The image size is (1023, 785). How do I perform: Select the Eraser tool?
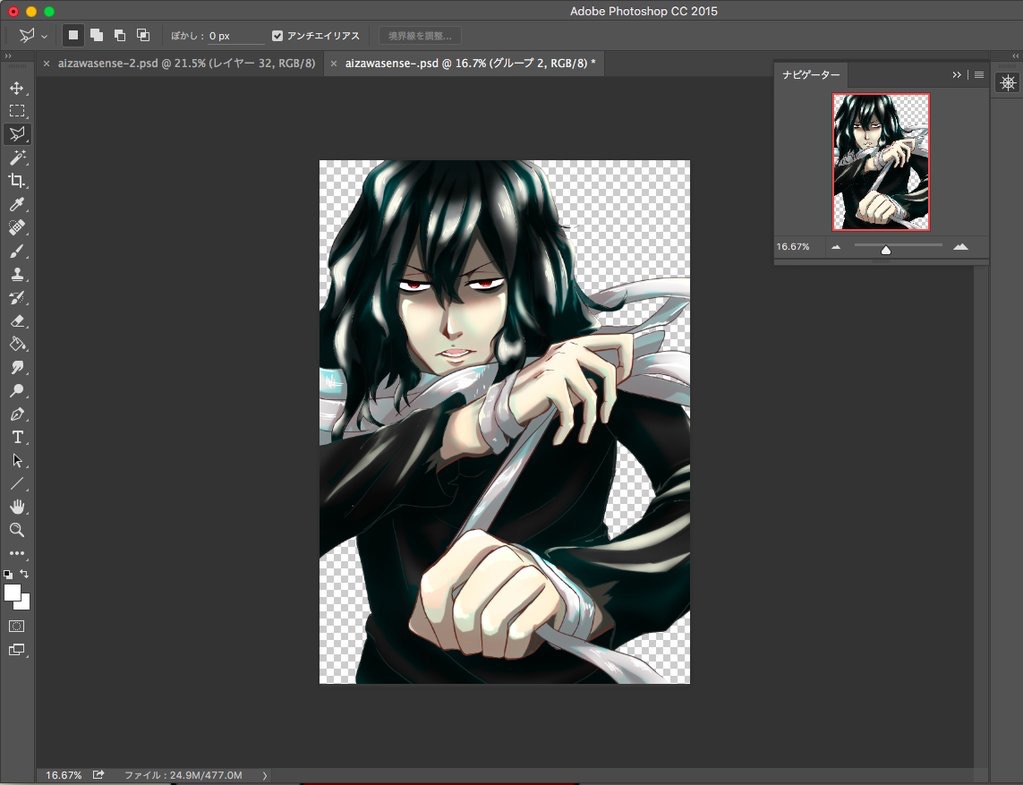(17, 321)
